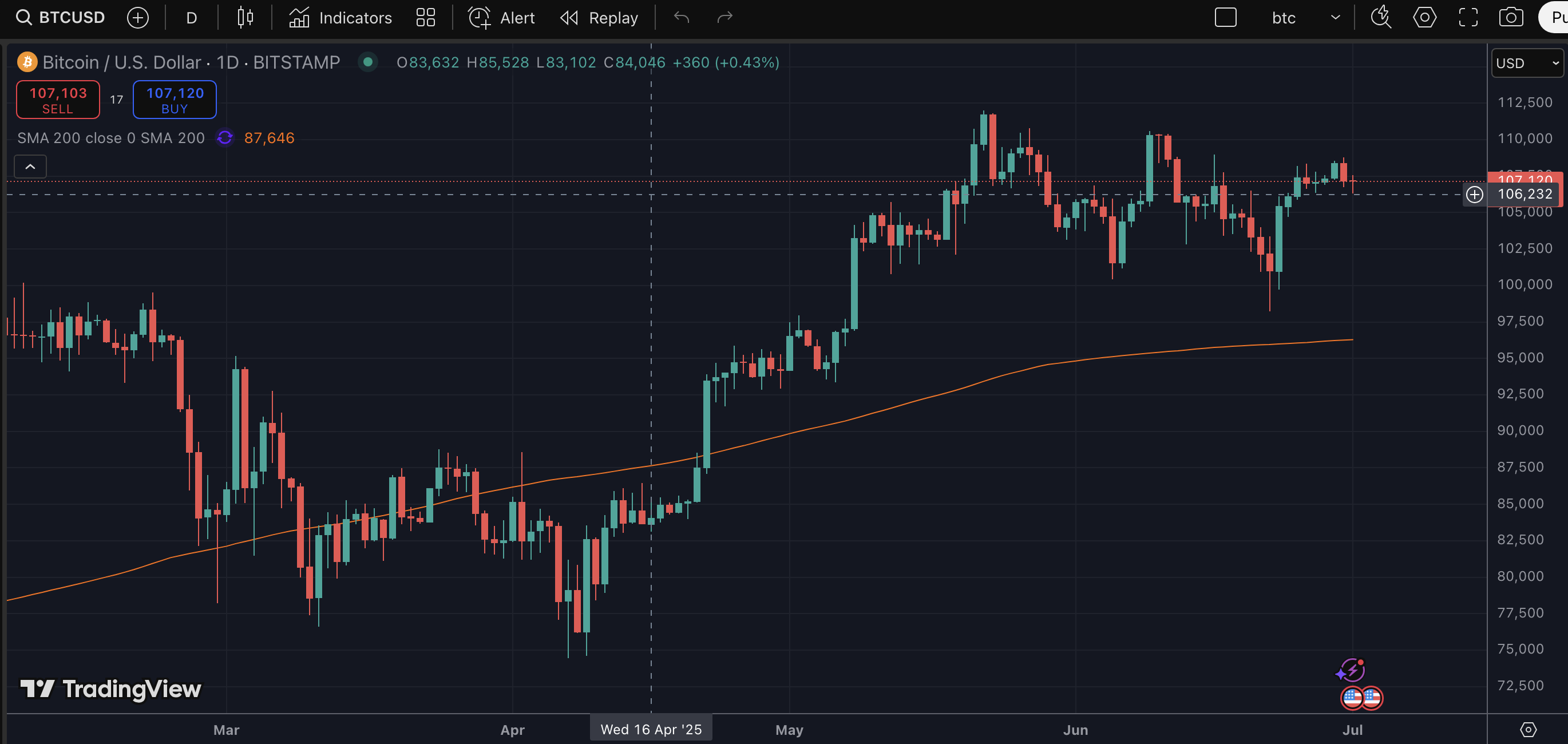Open the USD currency dropdown
The height and width of the screenshot is (744, 1568).
pyautogui.click(x=1527, y=64)
